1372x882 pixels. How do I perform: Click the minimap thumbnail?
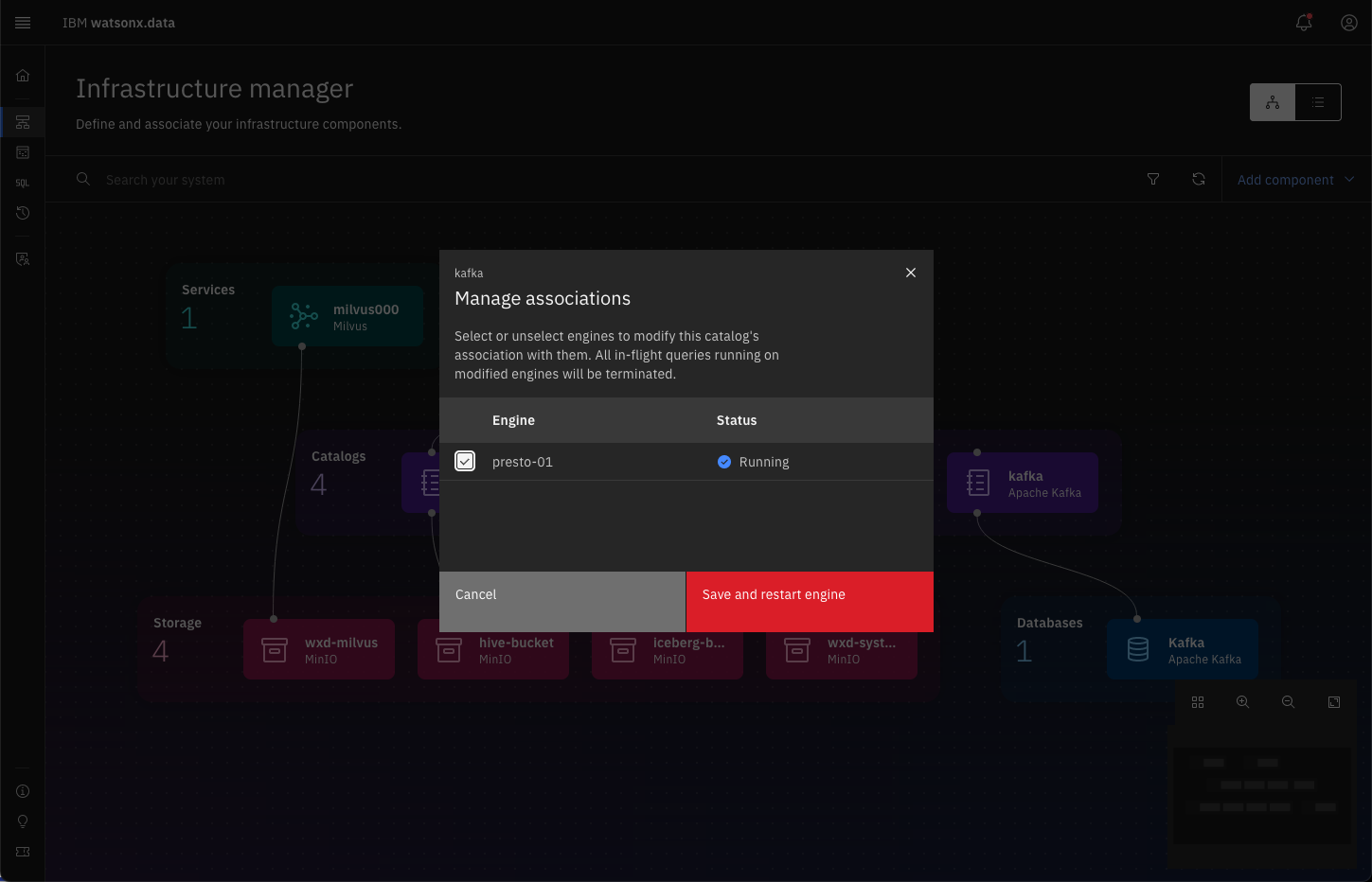(1262, 796)
